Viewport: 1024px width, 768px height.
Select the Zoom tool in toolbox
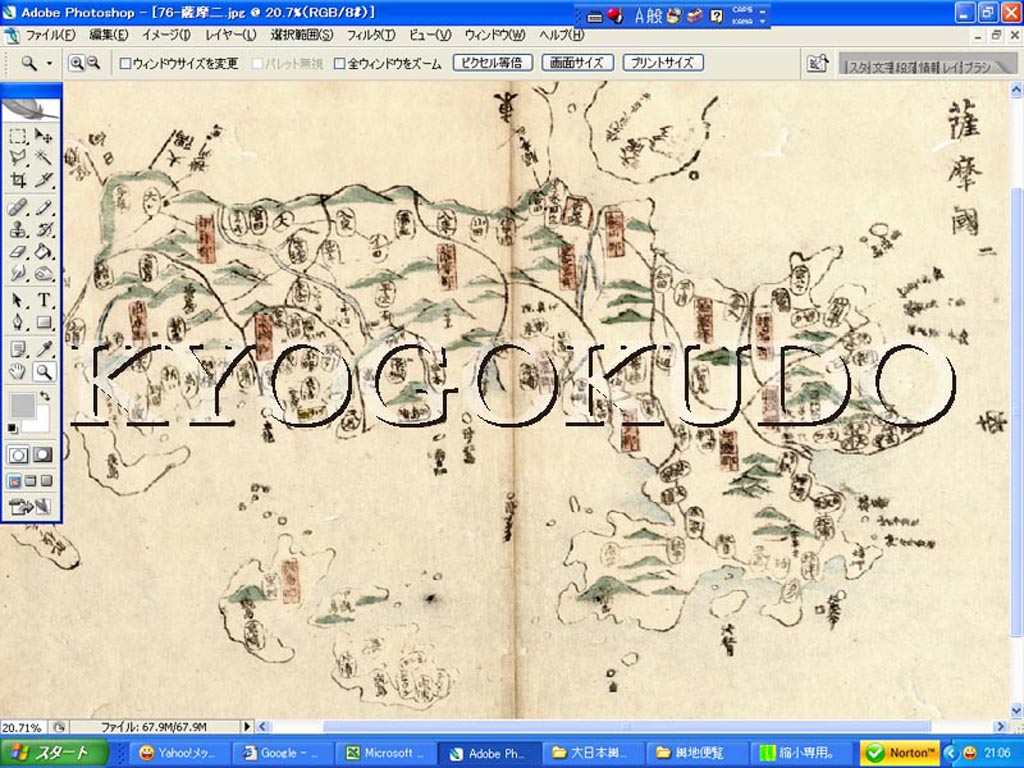43,372
